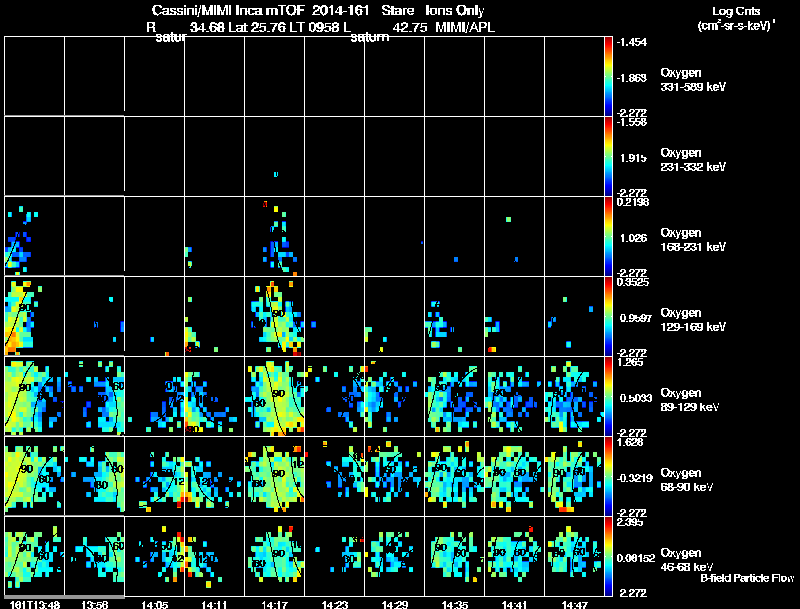Select the color scale bar beside Oxygen 89-129 keV
Screen dimensions: 800x609
click(x=608, y=396)
